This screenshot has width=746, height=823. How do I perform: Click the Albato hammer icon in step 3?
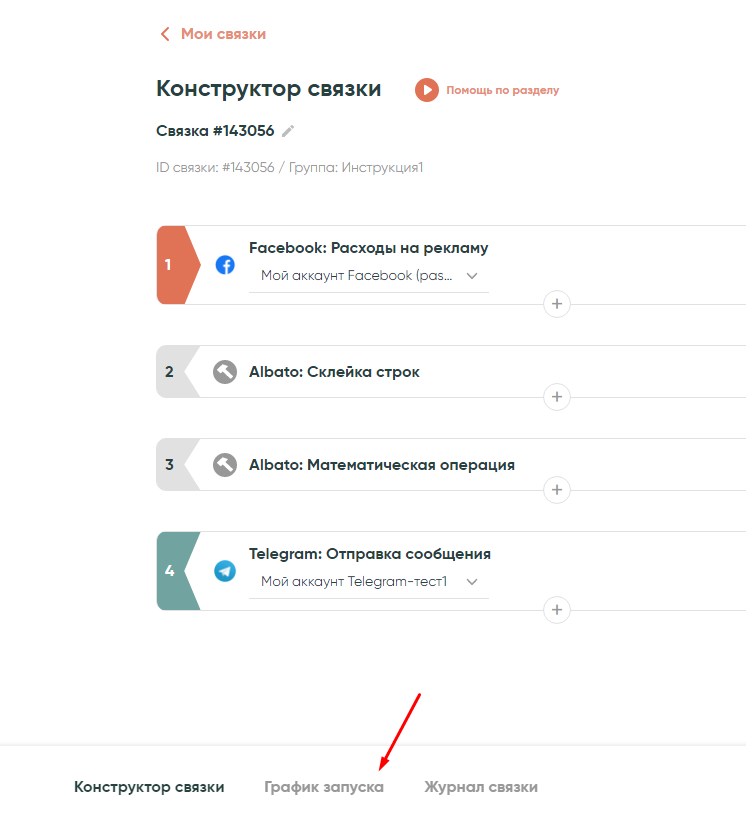(x=225, y=465)
